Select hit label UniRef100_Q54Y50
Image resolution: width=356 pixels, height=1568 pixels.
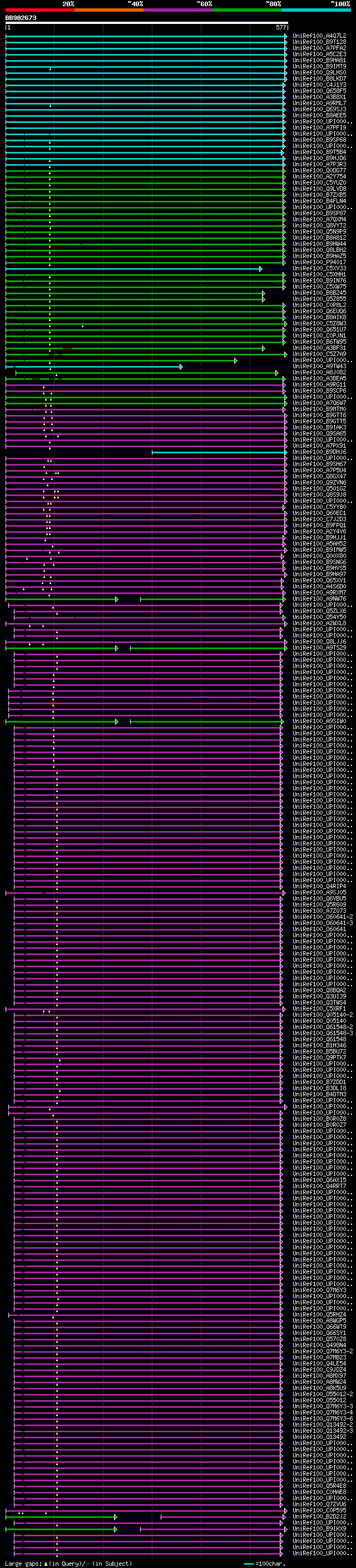pyautogui.click(x=319, y=617)
